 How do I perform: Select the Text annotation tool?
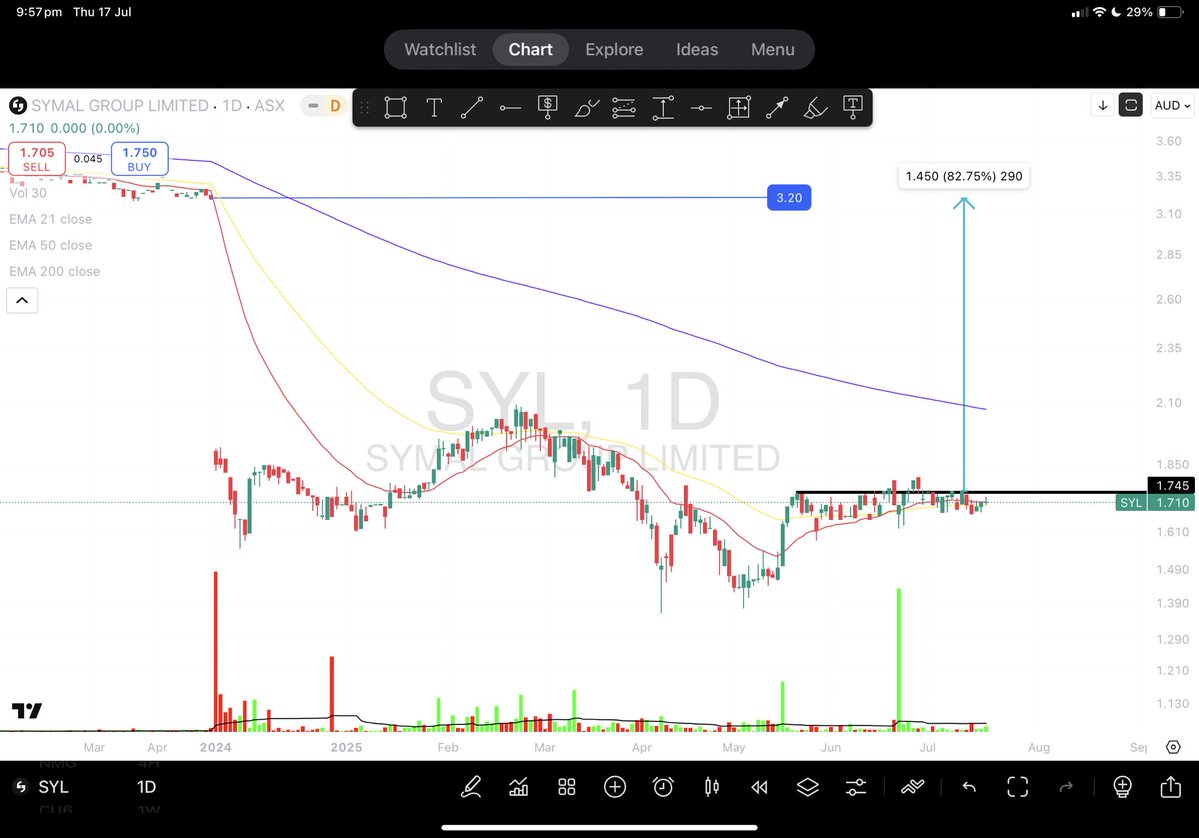pyautogui.click(x=434, y=108)
